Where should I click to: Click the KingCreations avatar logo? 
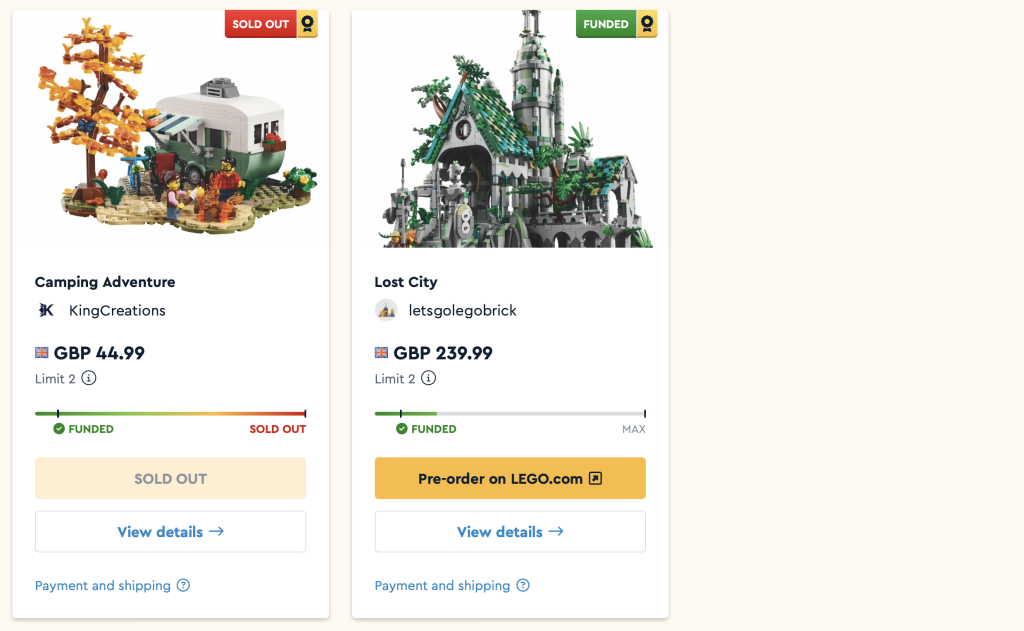tap(46, 310)
